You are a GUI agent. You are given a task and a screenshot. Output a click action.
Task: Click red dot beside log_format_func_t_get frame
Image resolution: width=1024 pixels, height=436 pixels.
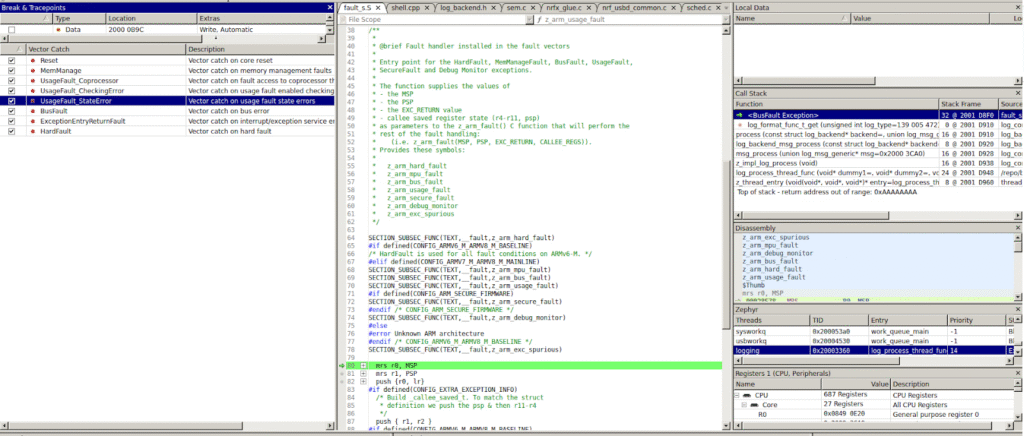[x=740, y=124]
